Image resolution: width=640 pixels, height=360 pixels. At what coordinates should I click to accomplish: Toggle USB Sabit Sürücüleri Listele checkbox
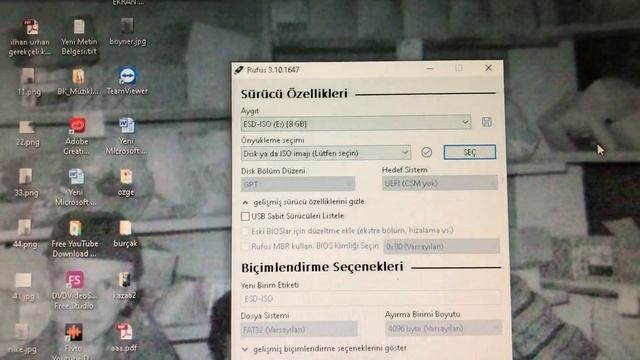click(x=245, y=216)
